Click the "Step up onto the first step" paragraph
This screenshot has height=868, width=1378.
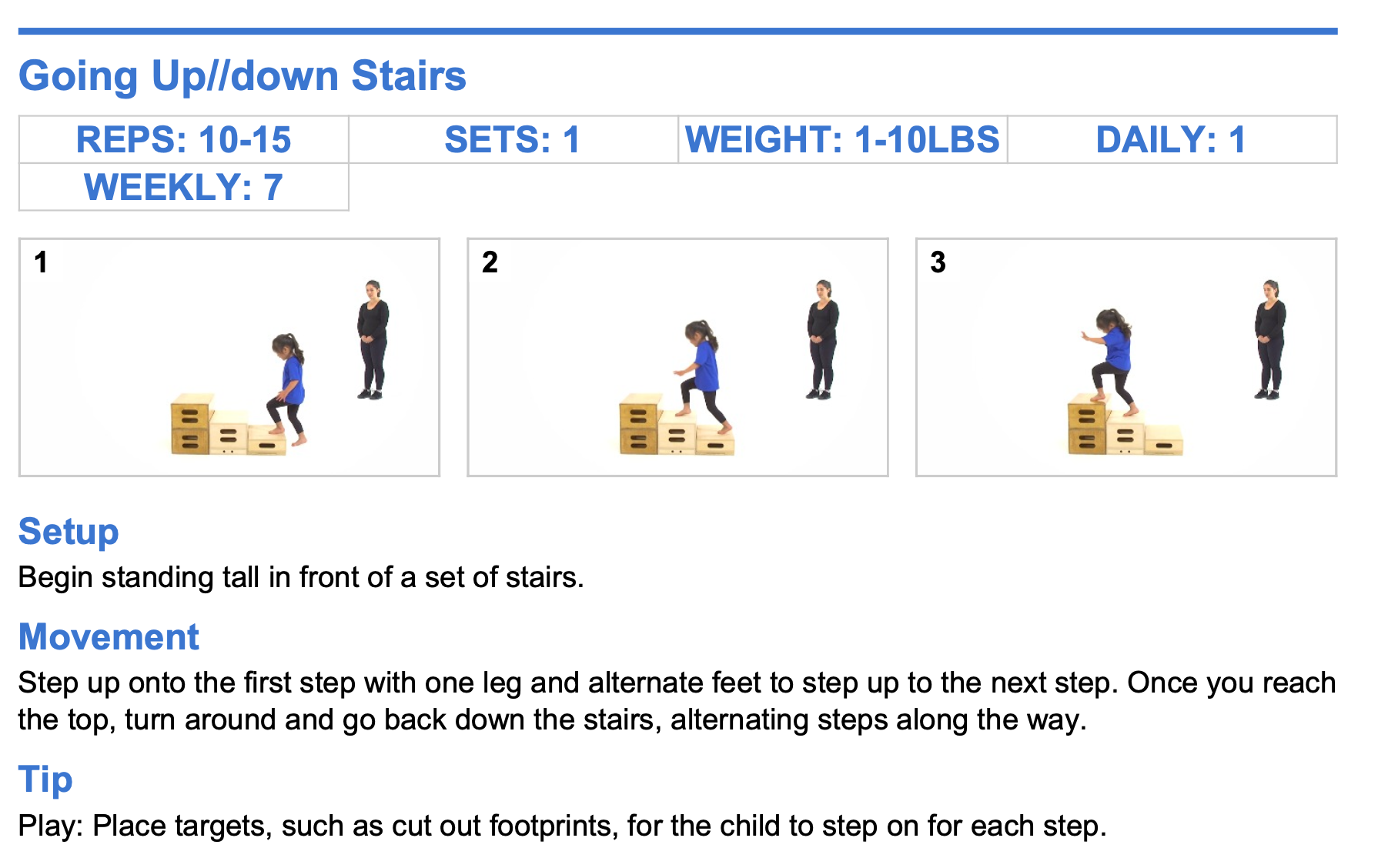click(676, 701)
